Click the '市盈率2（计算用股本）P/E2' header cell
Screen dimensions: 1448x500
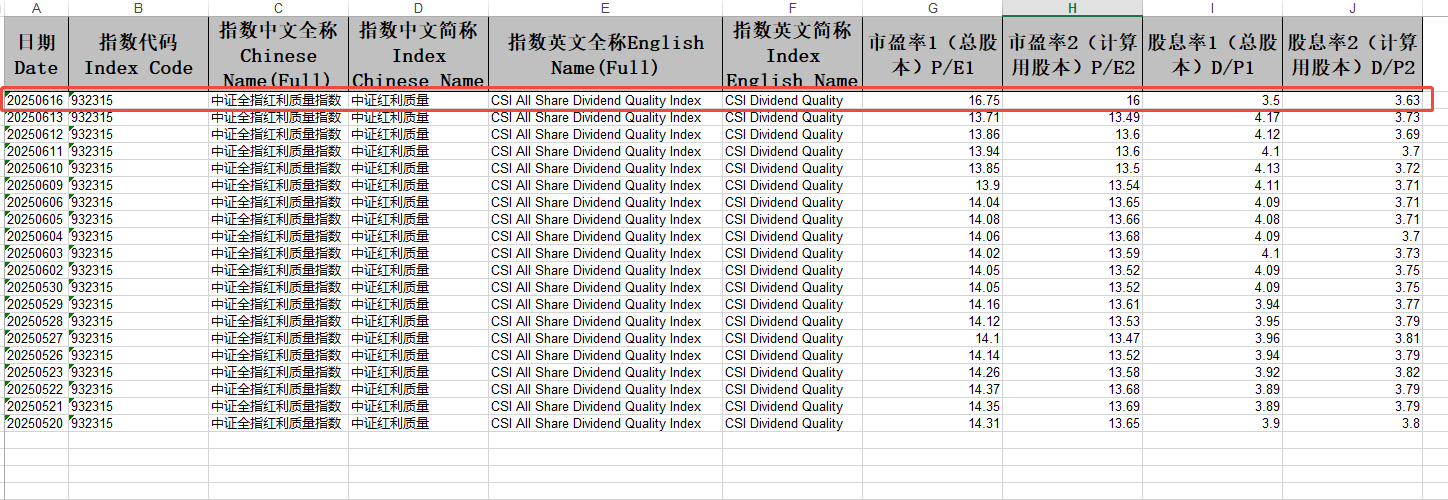(x=1072, y=52)
